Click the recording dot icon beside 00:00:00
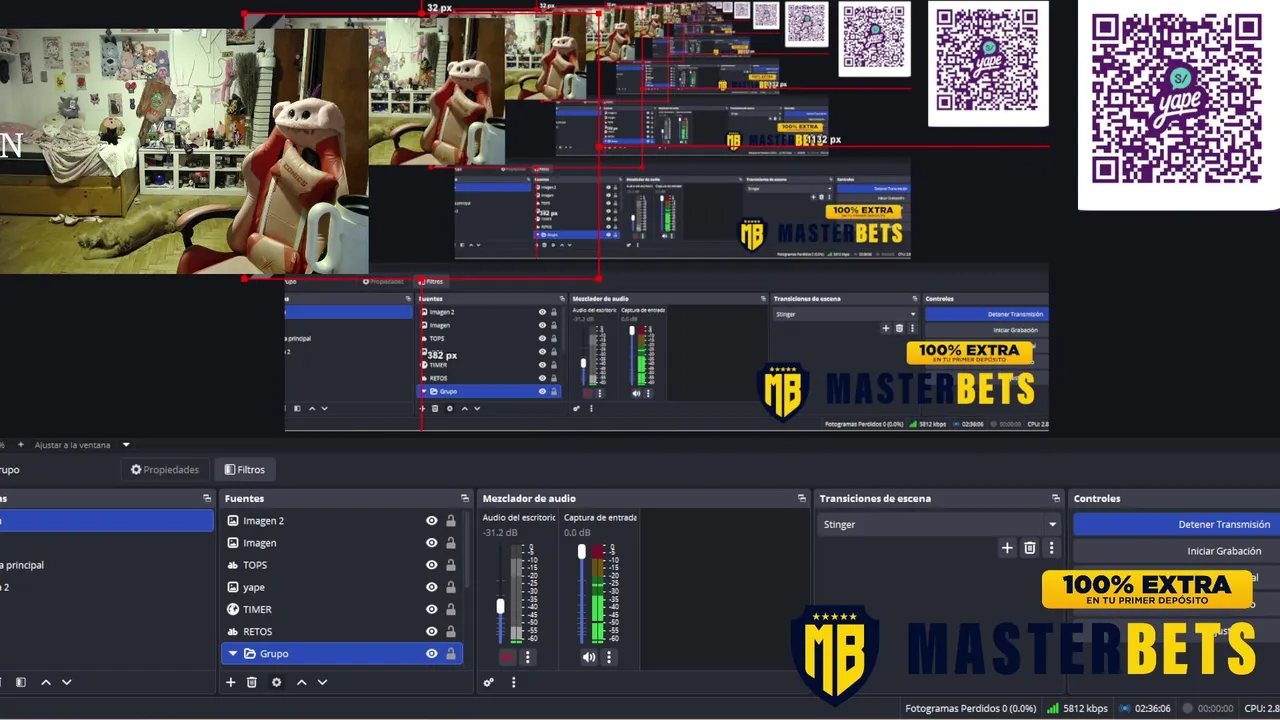This screenshot has height=720, width=1280. pyautogui.click(x=1187, y=708)
